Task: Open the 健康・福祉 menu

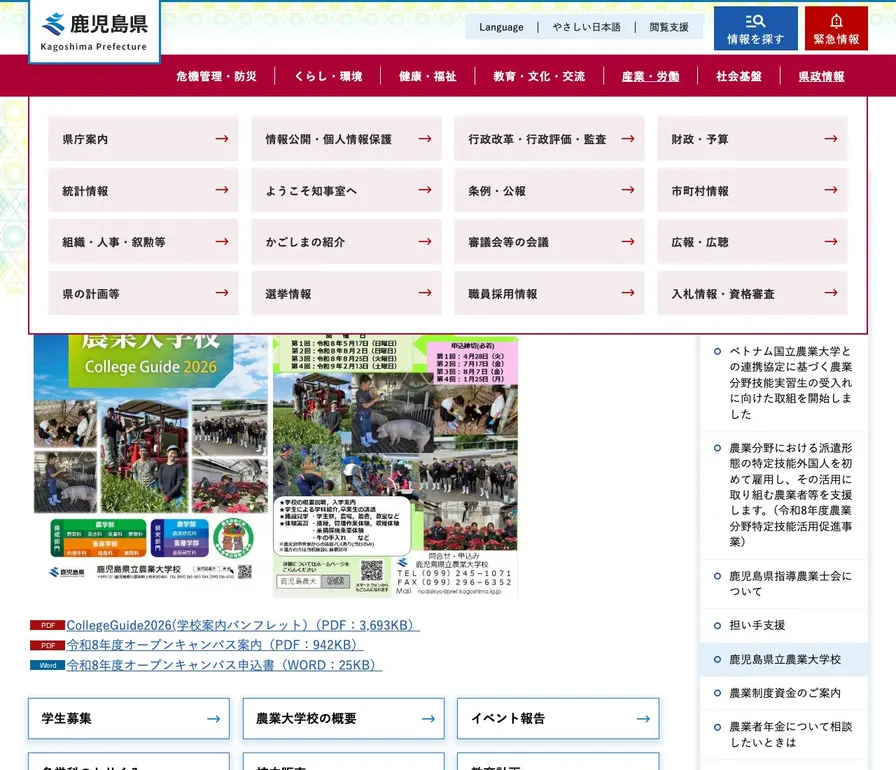Action: coord(427,77)
